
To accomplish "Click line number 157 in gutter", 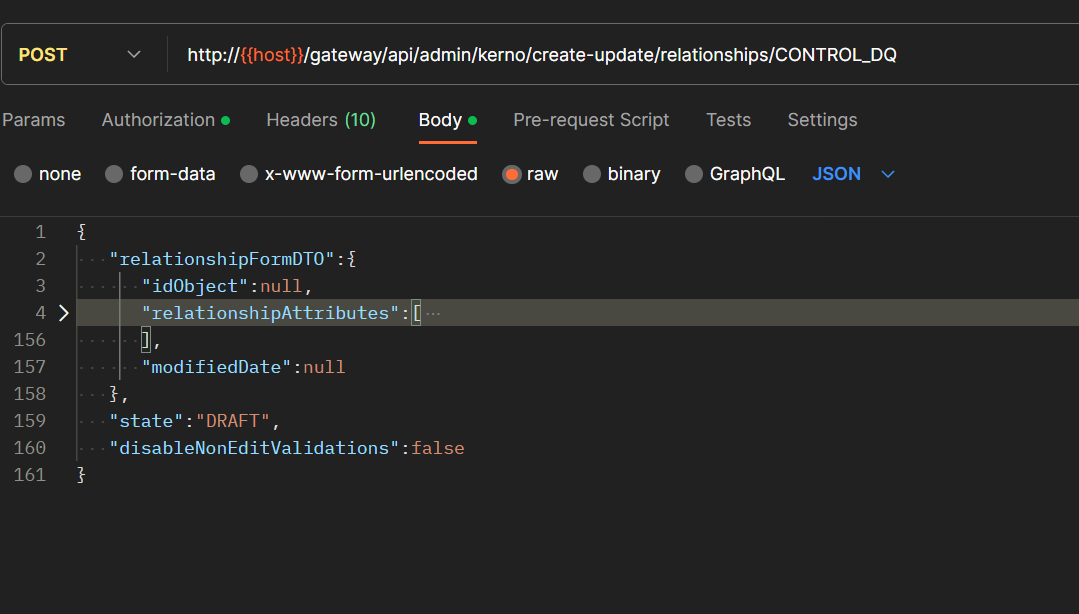I will [x=30, y=367].
